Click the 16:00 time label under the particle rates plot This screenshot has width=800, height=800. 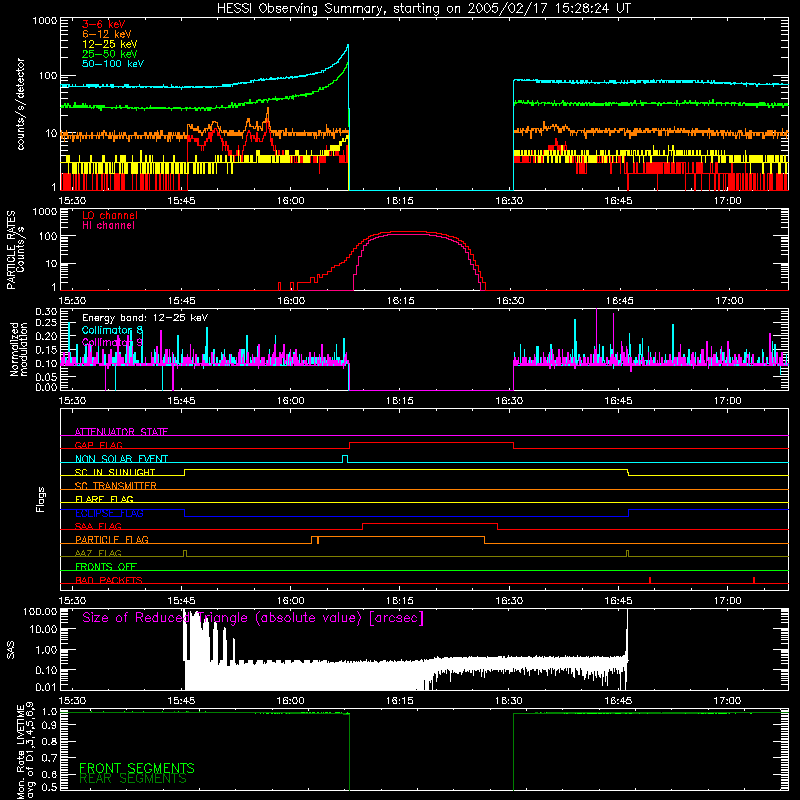(x=290, y=301)
